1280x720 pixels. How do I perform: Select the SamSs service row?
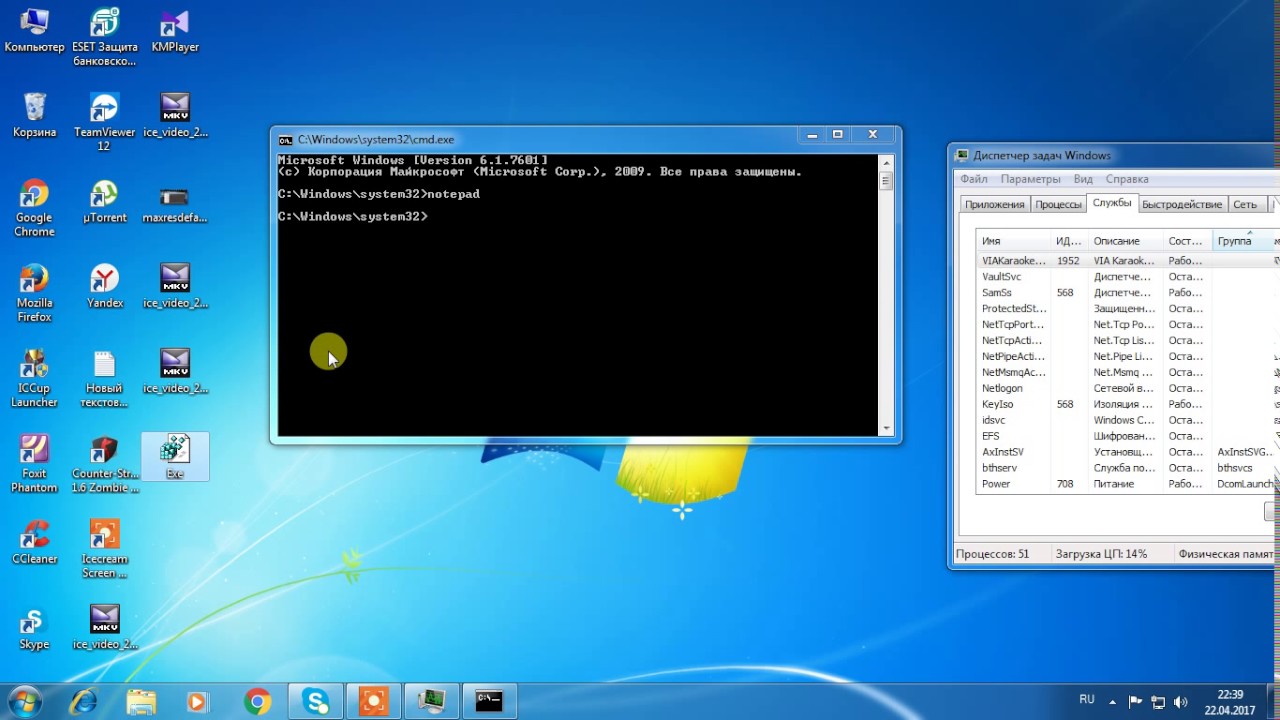(x=1127, y=292)
